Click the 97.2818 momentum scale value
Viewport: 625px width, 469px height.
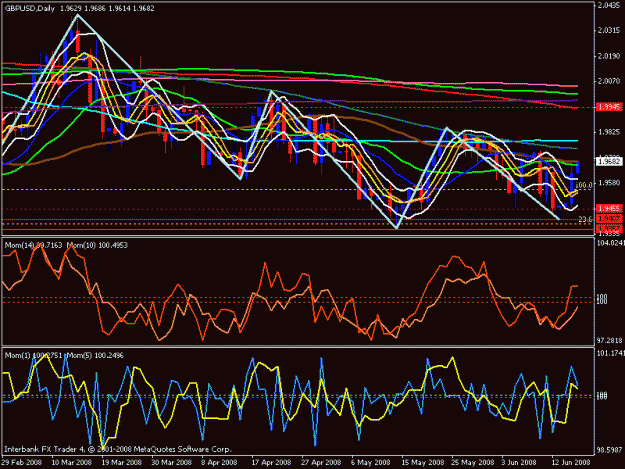(609, 341)
